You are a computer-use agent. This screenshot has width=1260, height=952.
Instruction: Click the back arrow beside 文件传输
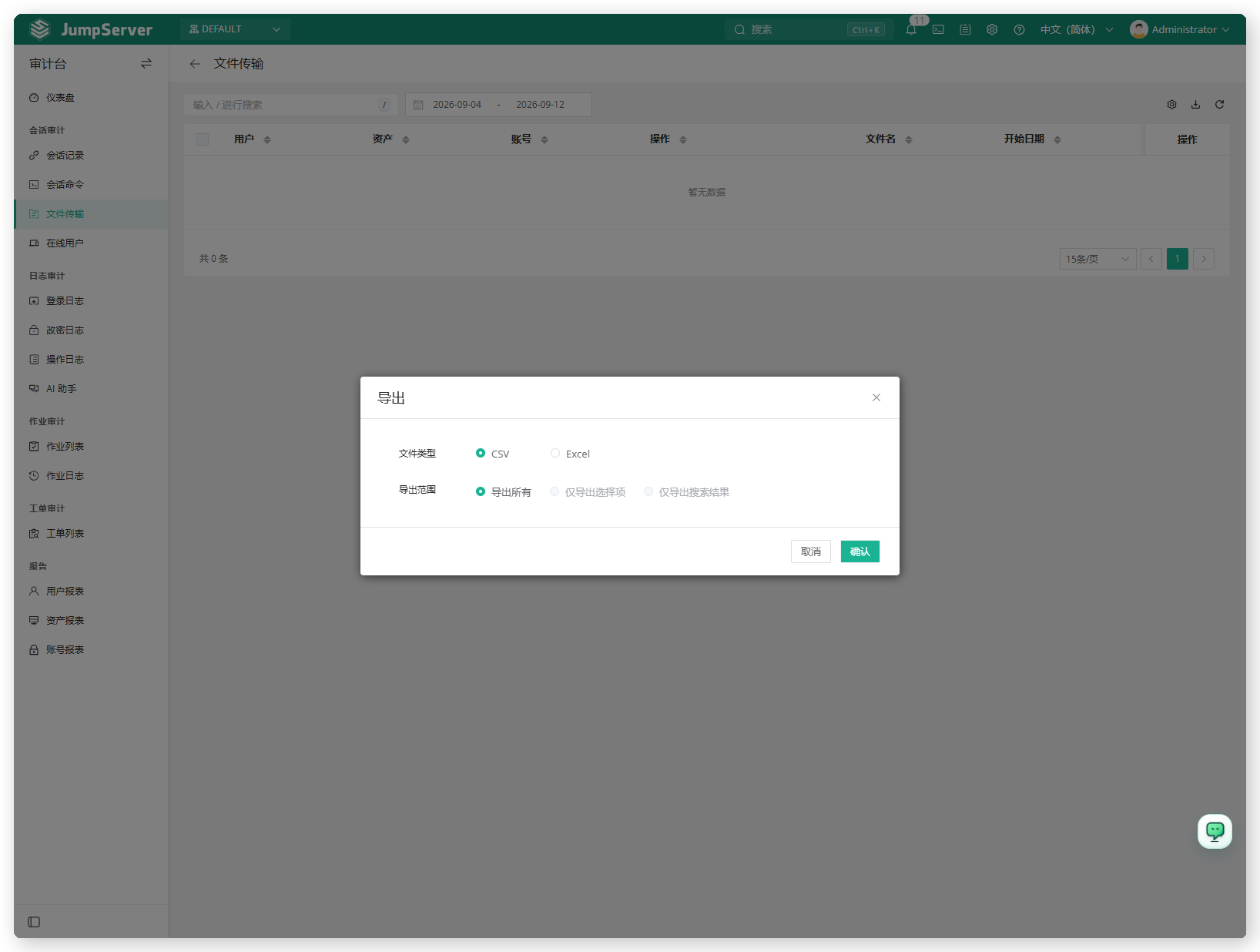195,64
